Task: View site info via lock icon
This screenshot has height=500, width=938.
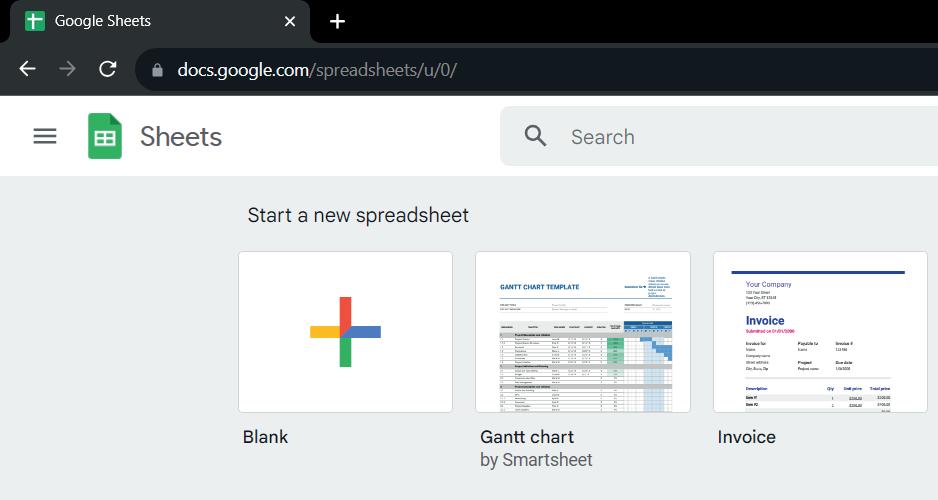Action: 156,70
